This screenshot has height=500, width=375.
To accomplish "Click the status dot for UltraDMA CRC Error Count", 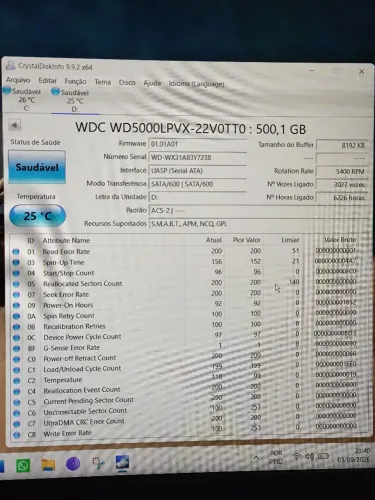I will [17, 424].
